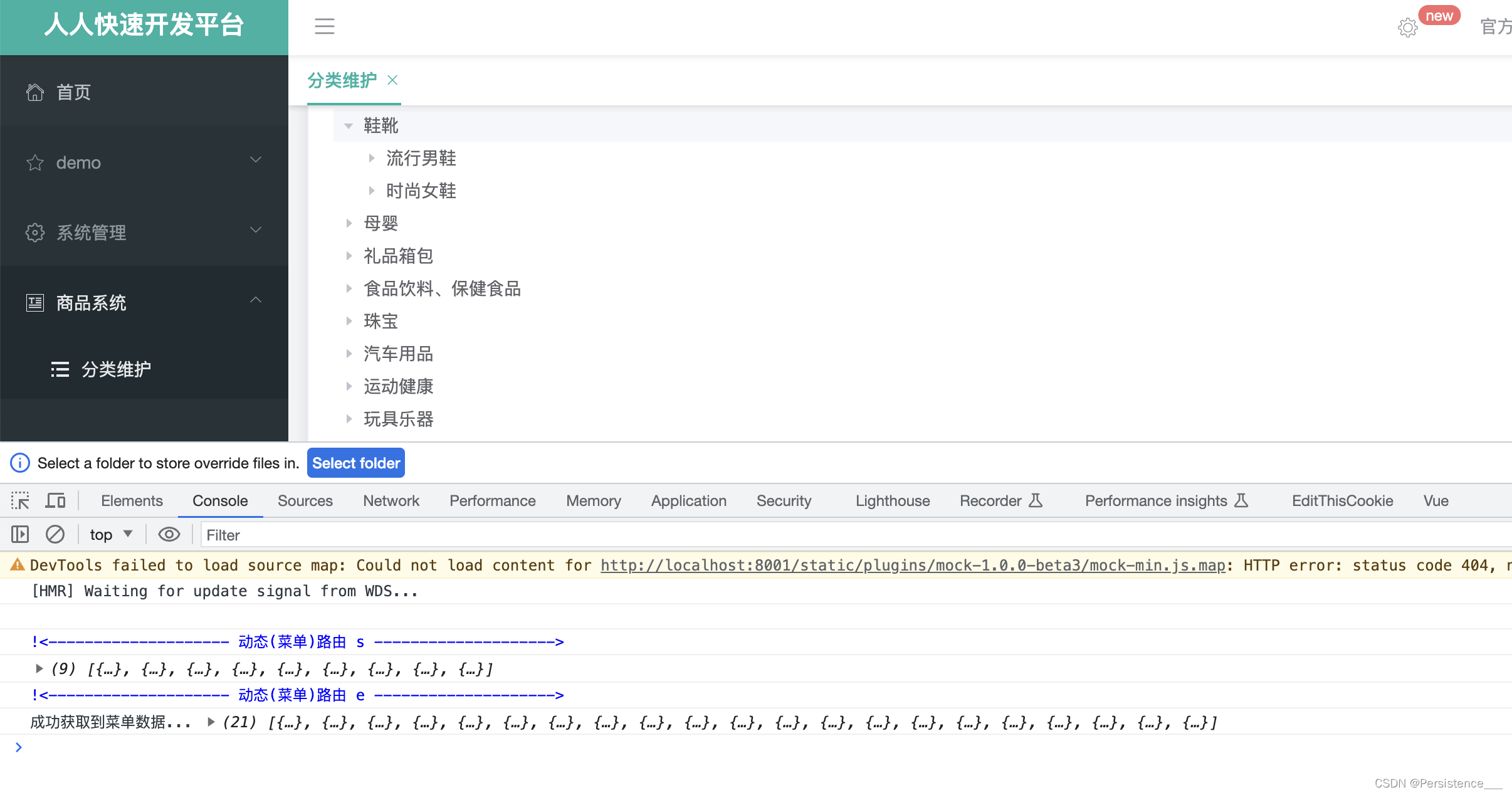Viewport: 1512px width, 795px height.
Task: Clear the console with the ban icon
Action: pyautogui.click(x=55, y=534)
